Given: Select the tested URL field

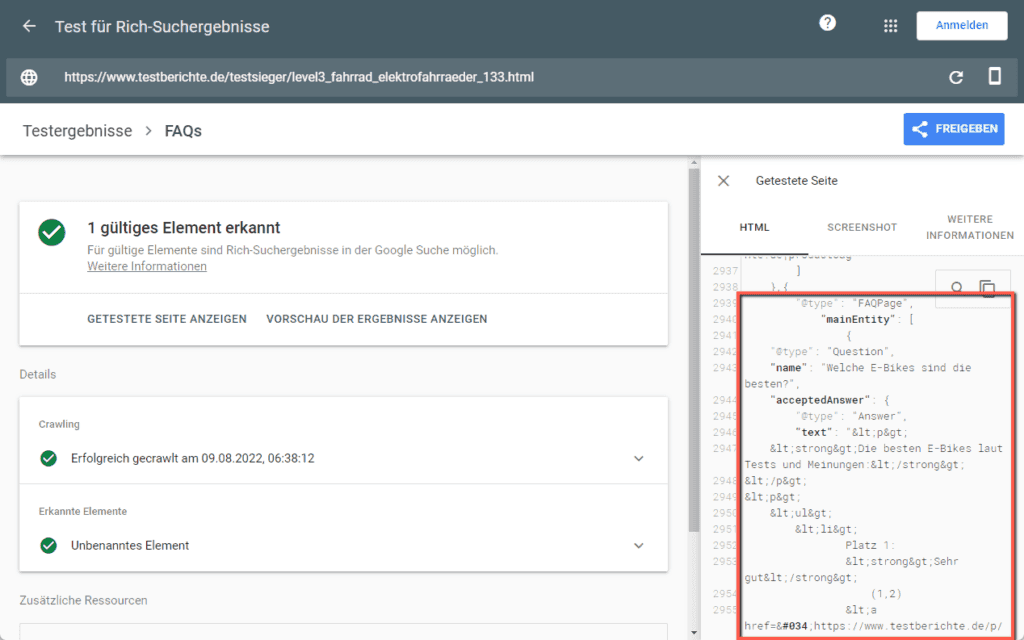Looking at the screenshot, I should click(x=299, y=77).
